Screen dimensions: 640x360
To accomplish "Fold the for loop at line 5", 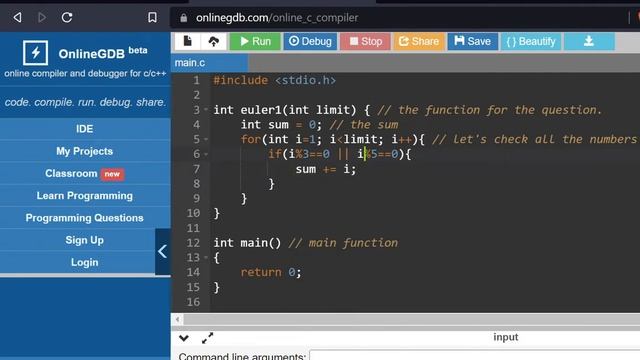I will (x=206, y=139).
